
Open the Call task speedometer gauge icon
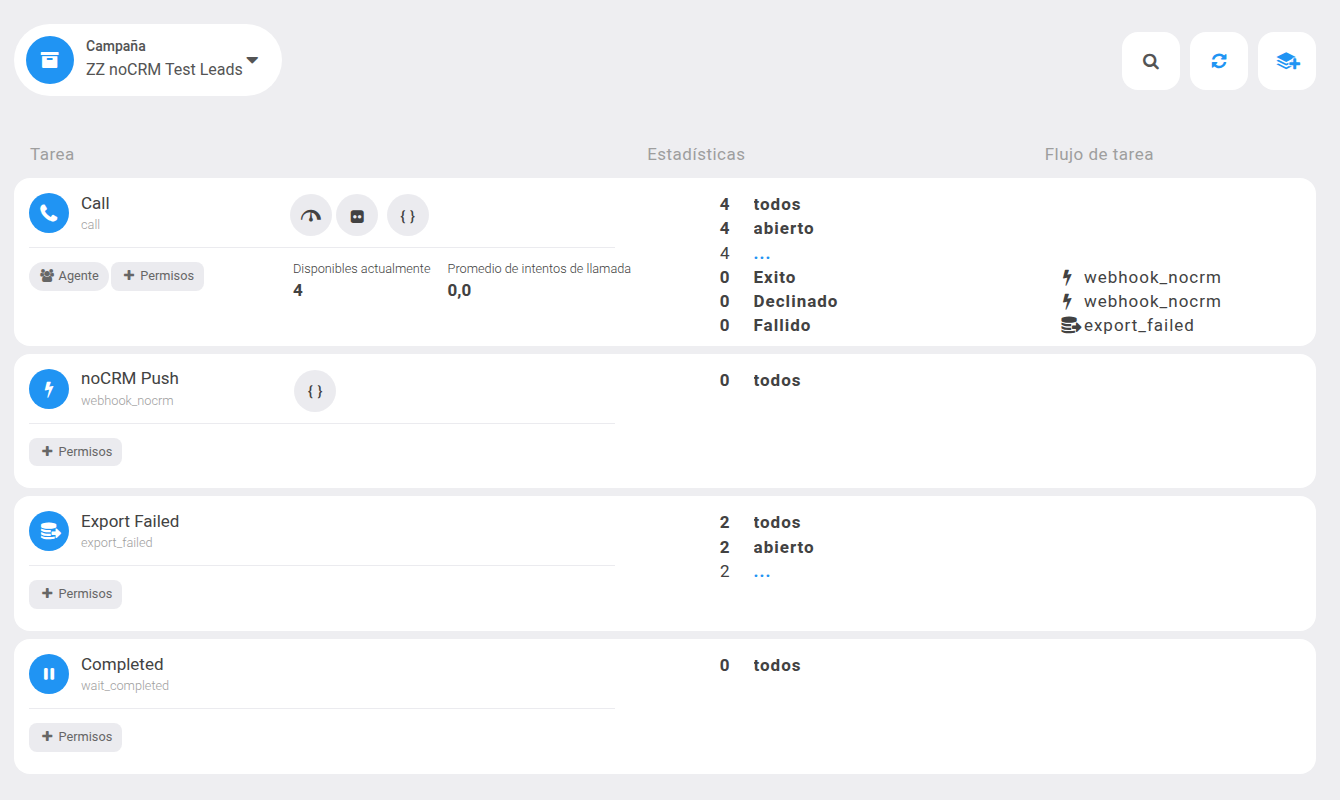[311, 215]
